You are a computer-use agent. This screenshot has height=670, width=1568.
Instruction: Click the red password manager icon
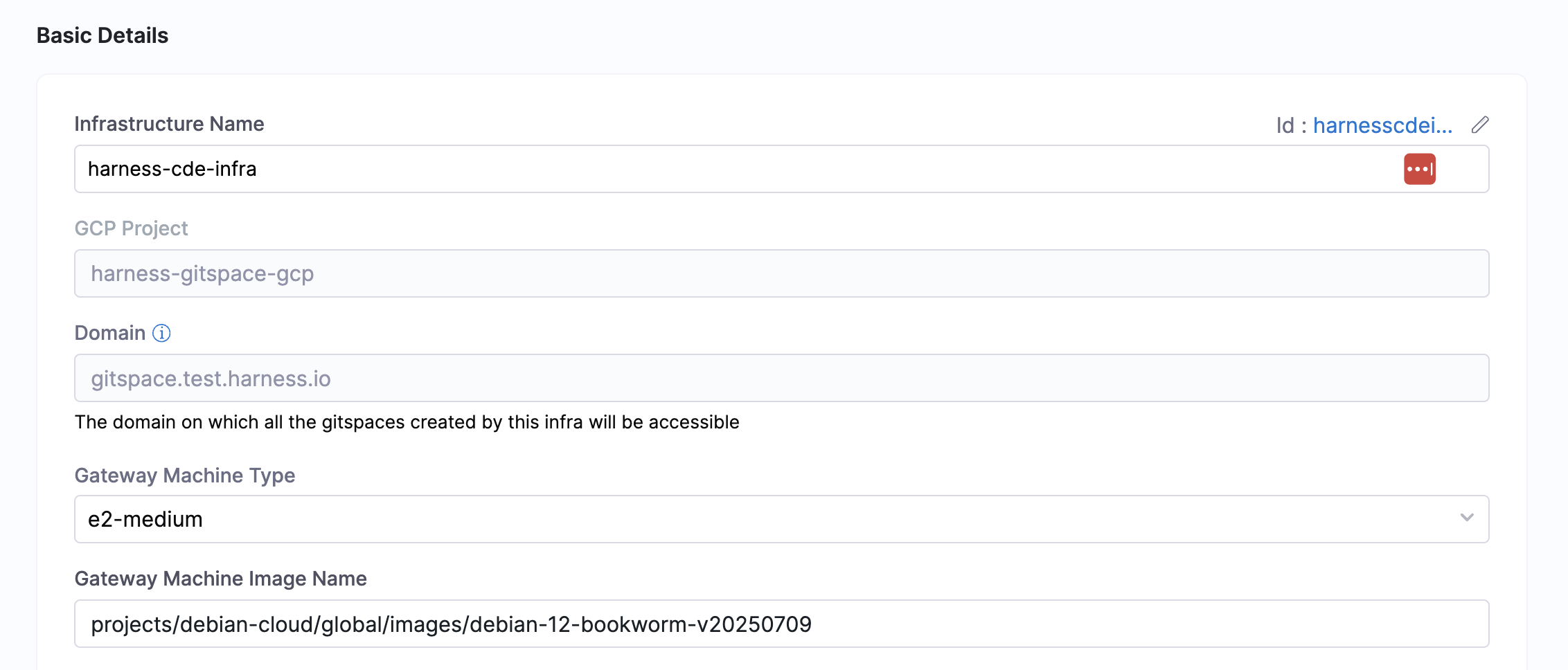click(1419, 169)
